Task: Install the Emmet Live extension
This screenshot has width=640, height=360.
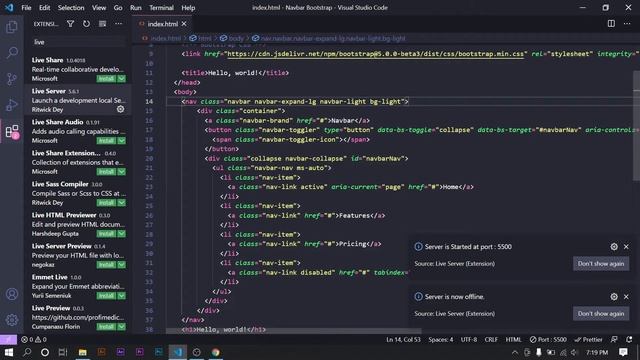Action: [107, 296]
